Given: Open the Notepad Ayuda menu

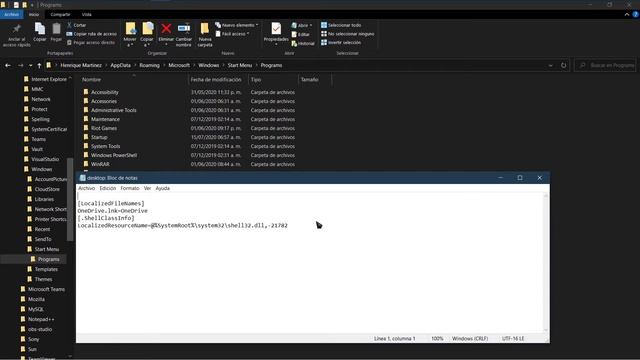Looking at the screenshot, I should (x=162, y=188).
